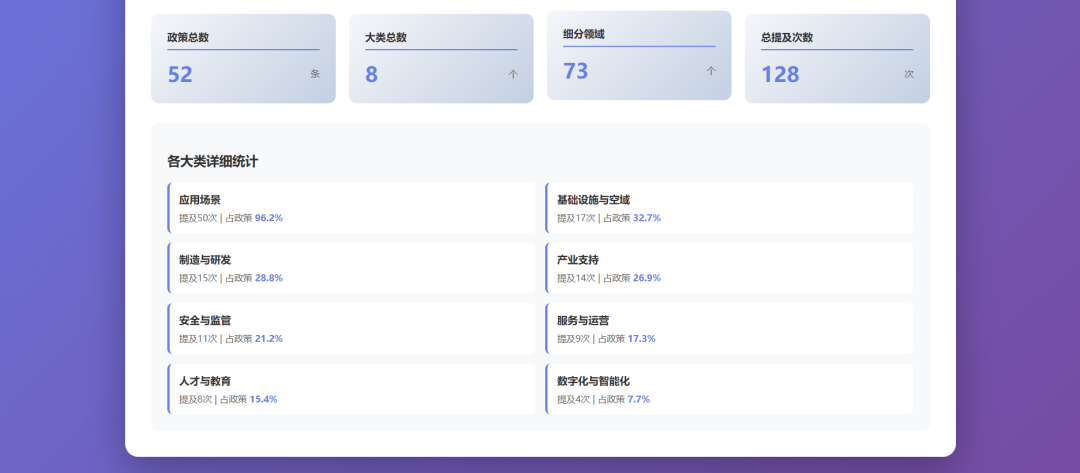Click the 128 total mentions value
Viewport: 1080px width, 473px height.
(780, 74)
